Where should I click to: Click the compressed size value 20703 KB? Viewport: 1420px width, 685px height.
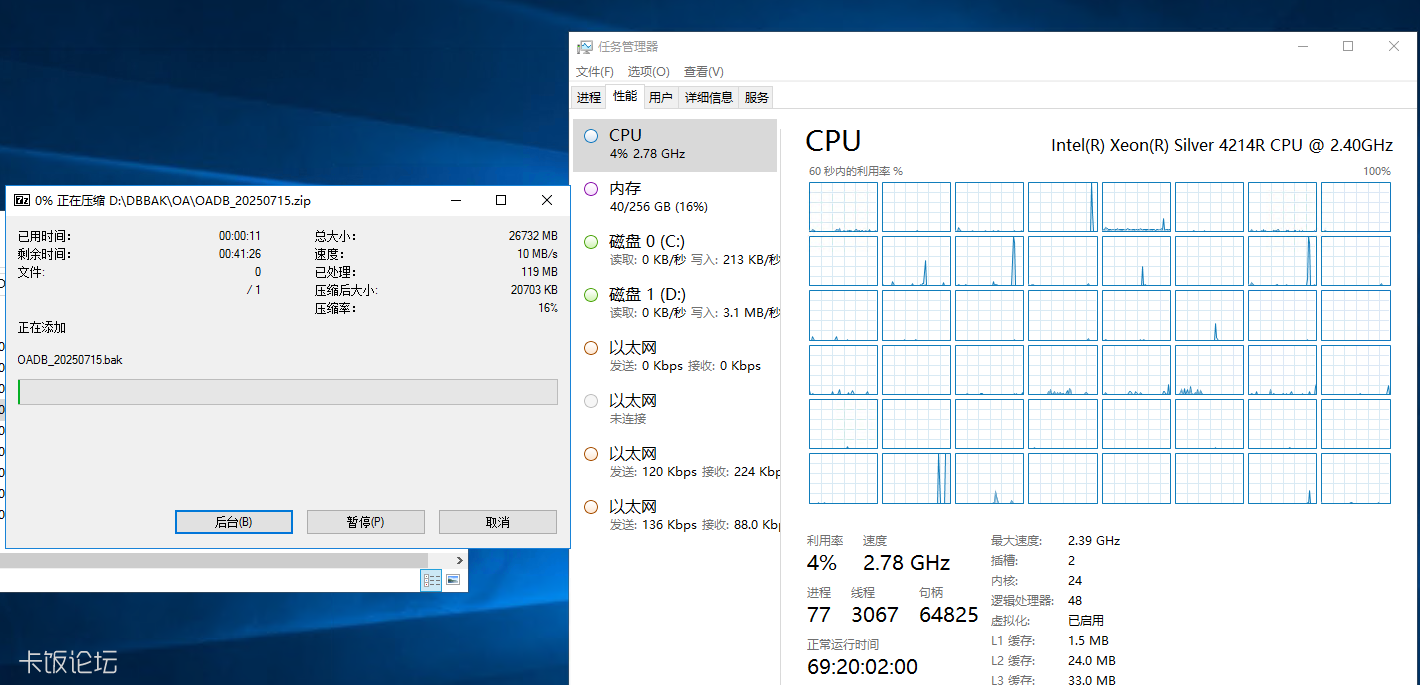[534, 290]
